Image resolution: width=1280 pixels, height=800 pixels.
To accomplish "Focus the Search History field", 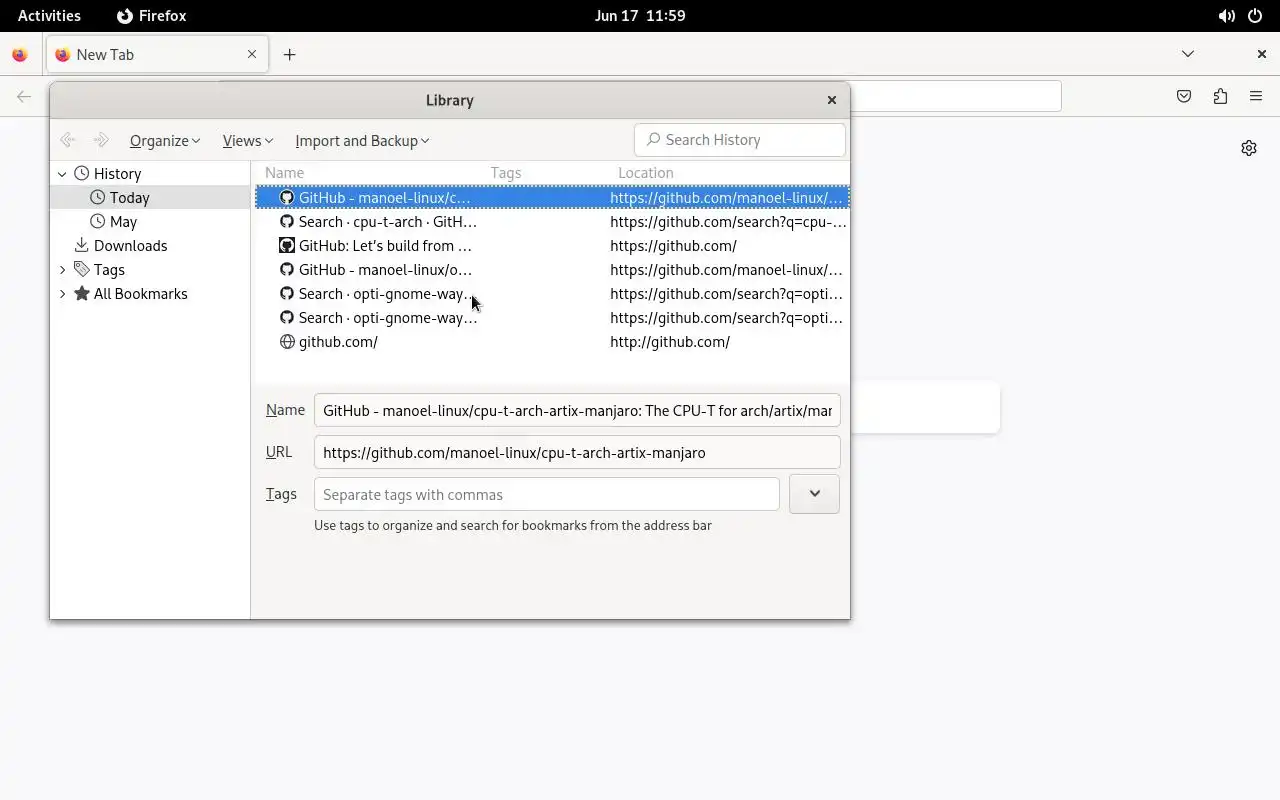I will (x=740, y=140).
